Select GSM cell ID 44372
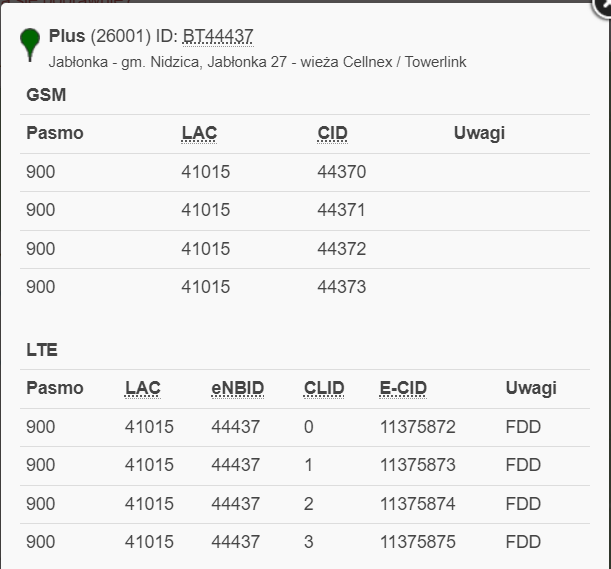 click(x=342, y=248)
